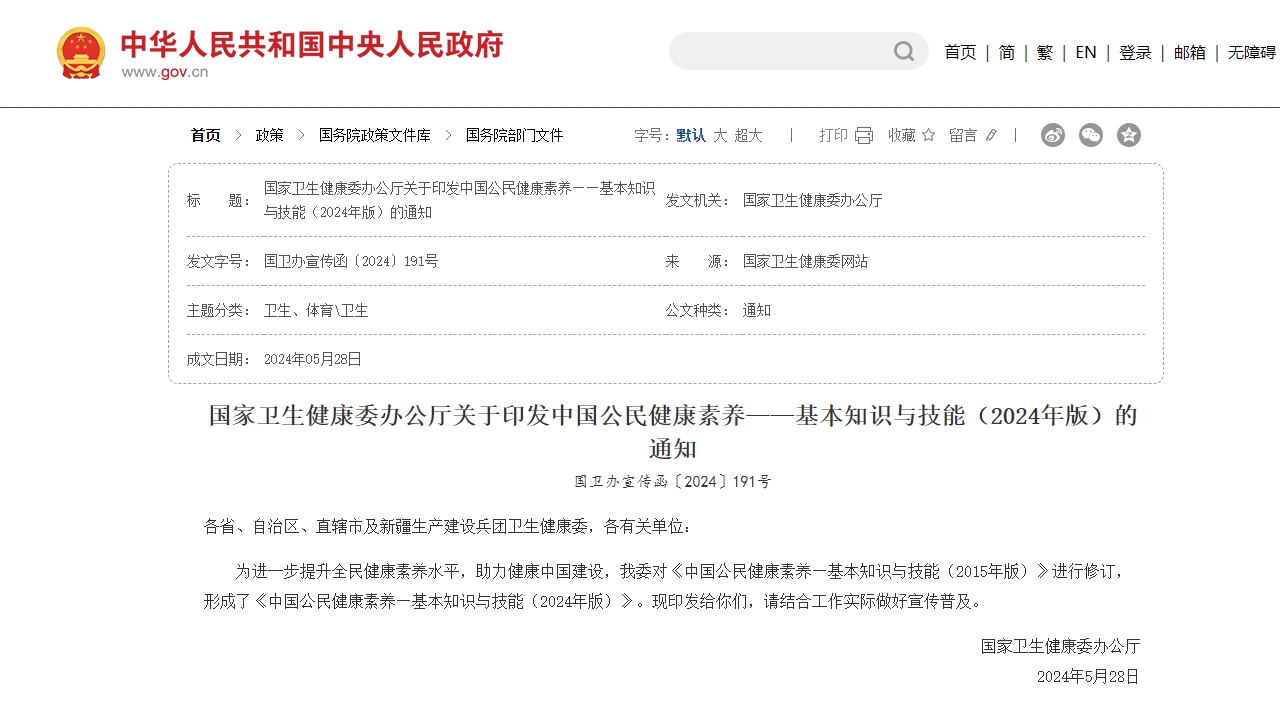
Task: Open 国务院政策文件库 in the breadcrumb
Action: pyautogui.click(x=375, y=135)
